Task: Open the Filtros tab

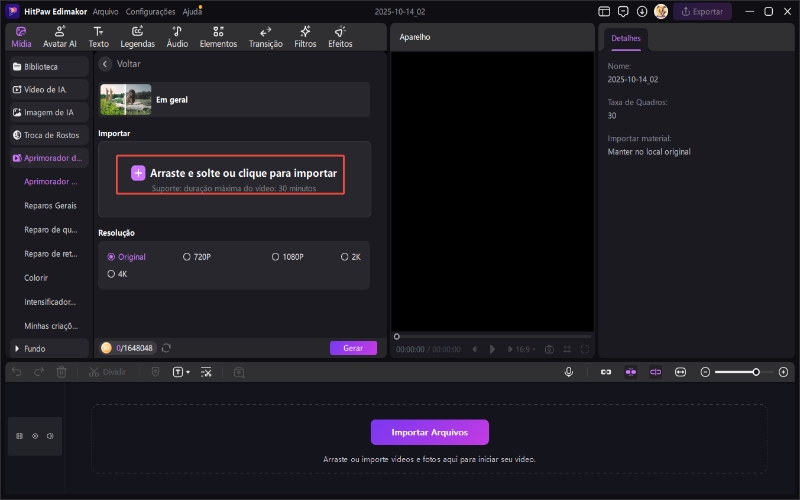Action: point(305,37)
